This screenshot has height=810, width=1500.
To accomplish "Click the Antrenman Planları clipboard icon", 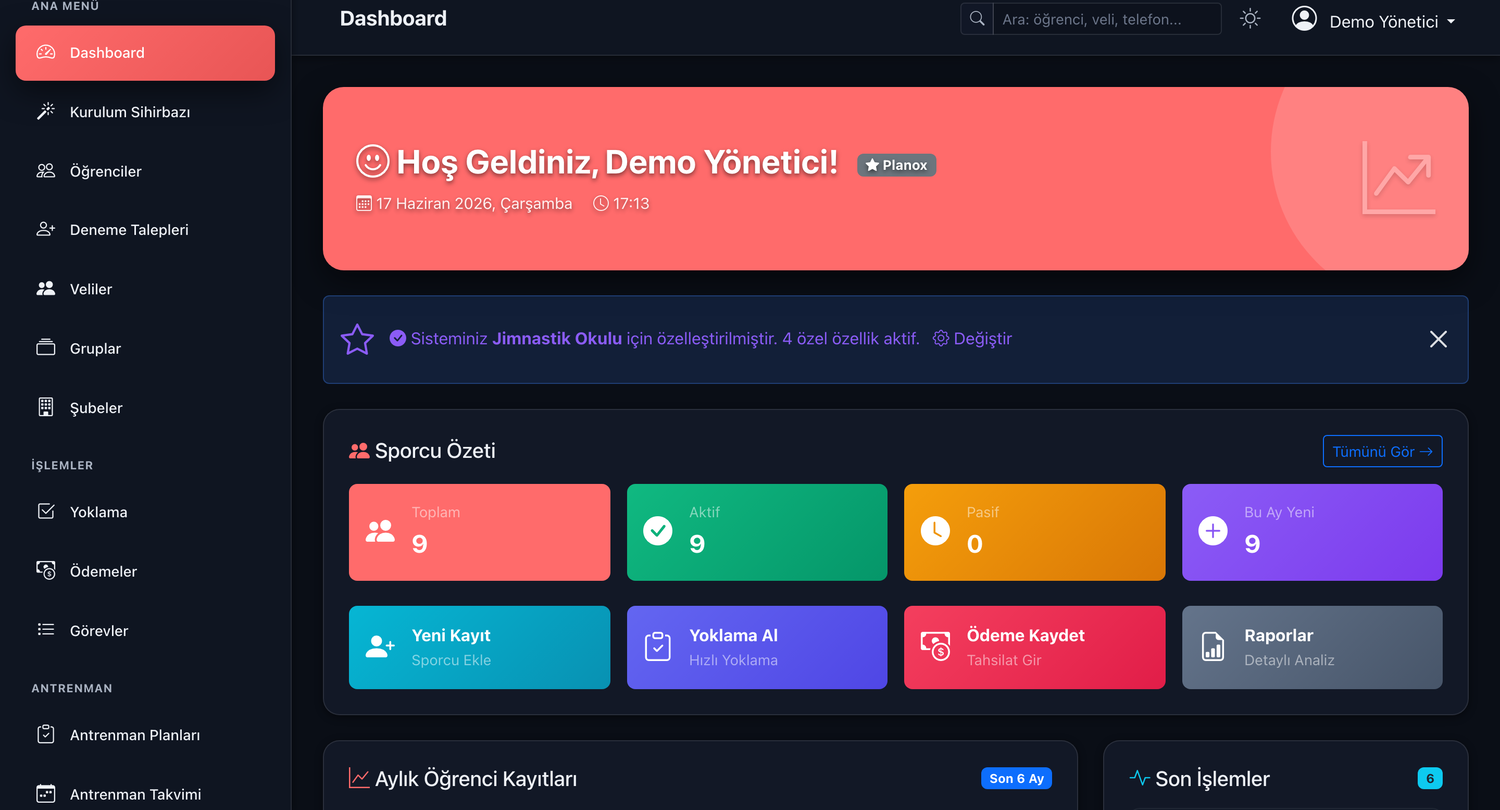I will coord(46,734).
